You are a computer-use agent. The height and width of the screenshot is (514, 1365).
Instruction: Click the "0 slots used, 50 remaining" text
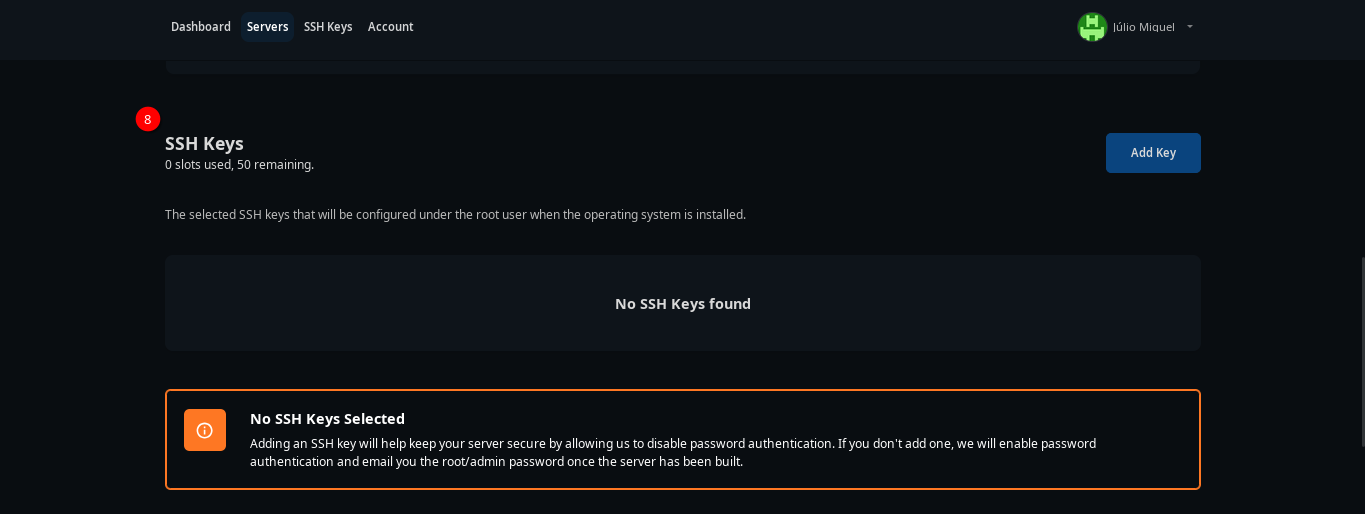[x=239, y=165]
